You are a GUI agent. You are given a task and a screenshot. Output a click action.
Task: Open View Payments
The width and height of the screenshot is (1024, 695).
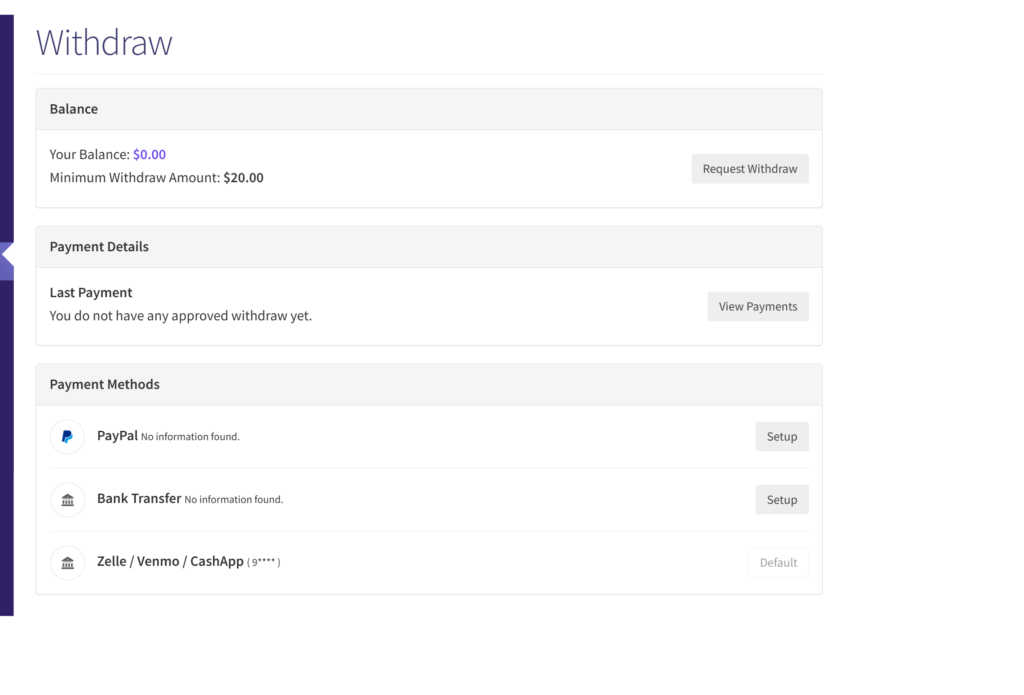tap(758, 306)
